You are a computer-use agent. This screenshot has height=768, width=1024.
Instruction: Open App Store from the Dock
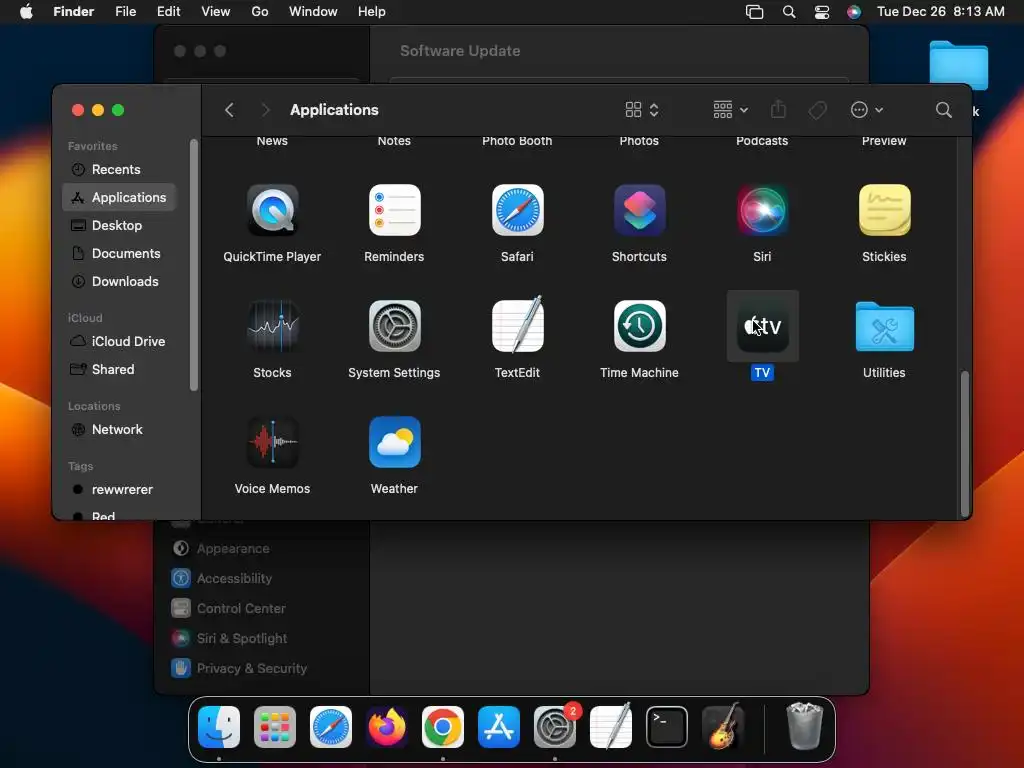[x=499, y=727]
